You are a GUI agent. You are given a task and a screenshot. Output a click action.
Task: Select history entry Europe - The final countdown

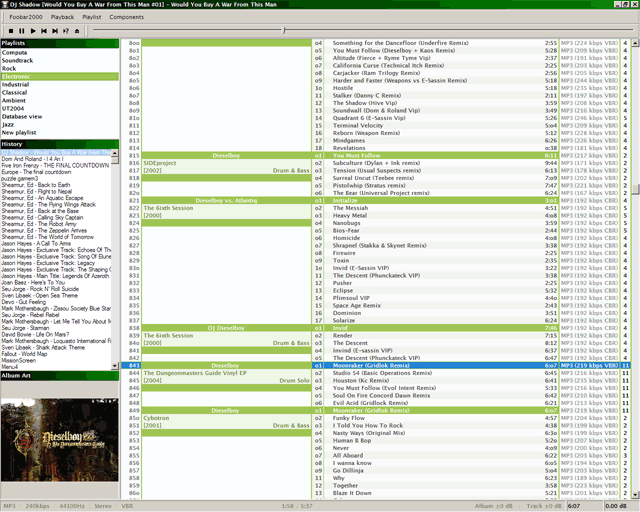click(x=56, y=172)
